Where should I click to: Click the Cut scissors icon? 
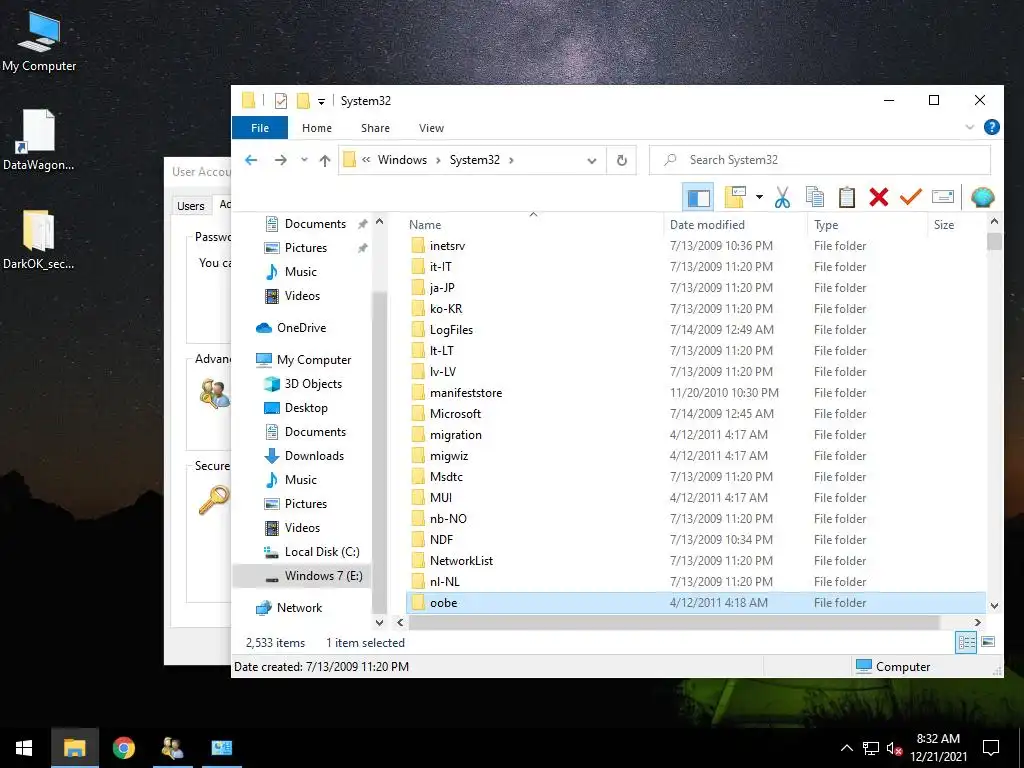pyautogui.click(x=782, y=197)
